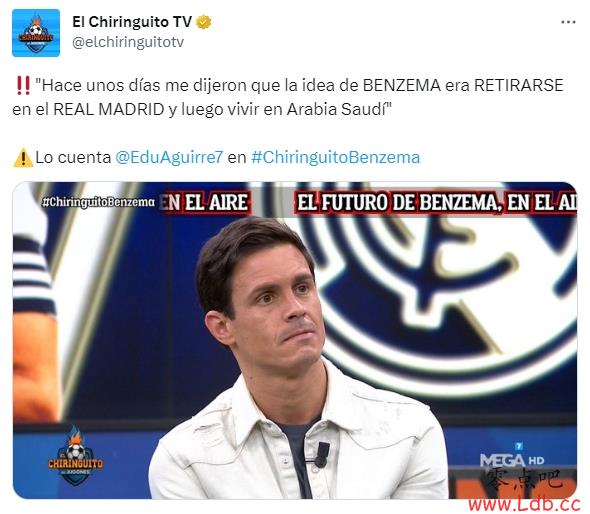This screenshot has width=590, height=514.
Task: Open the tweet's embedded image
Action: (x=295, y=341)
